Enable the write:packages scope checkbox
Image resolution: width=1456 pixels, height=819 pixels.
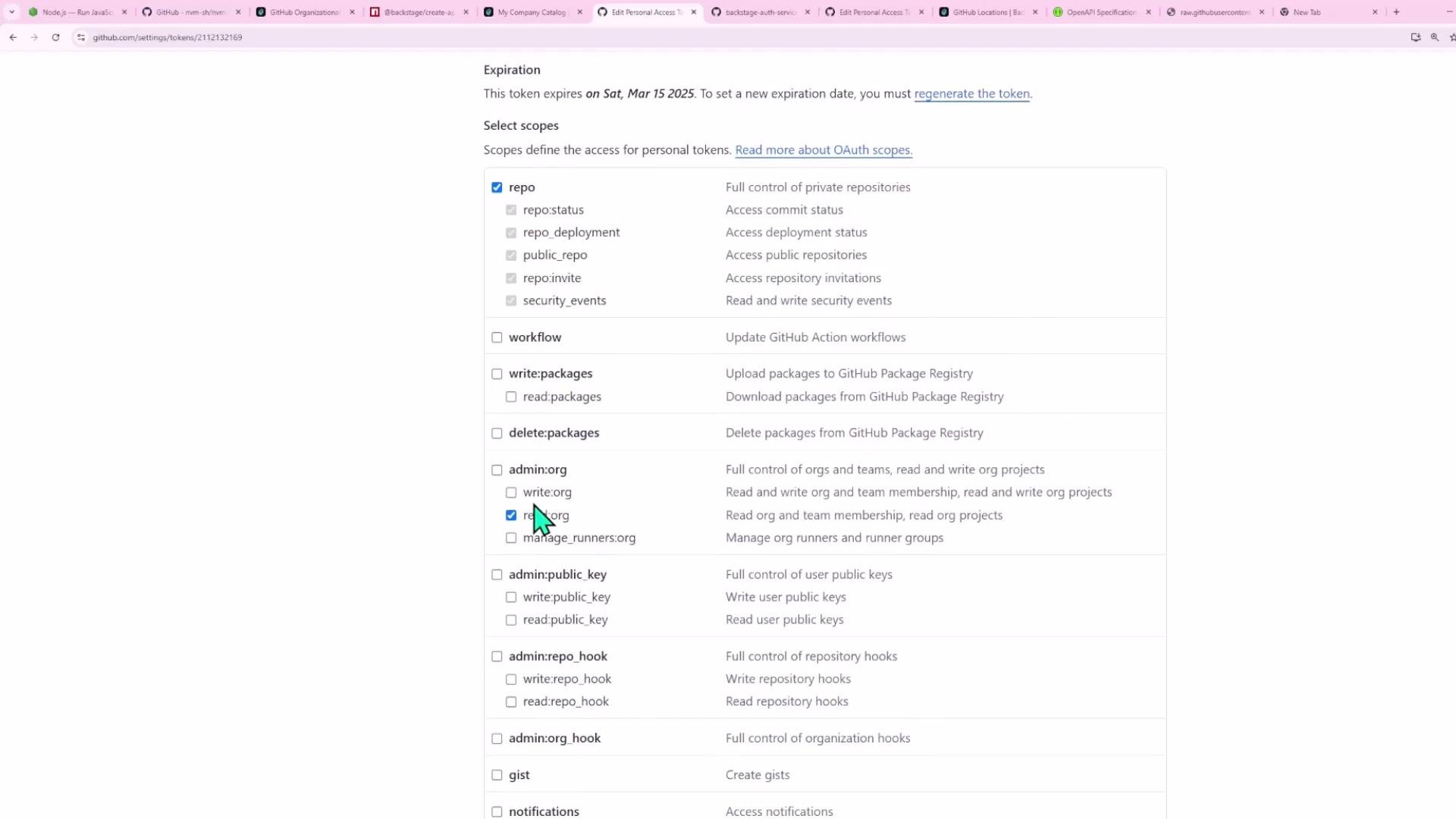click(497, 374)
